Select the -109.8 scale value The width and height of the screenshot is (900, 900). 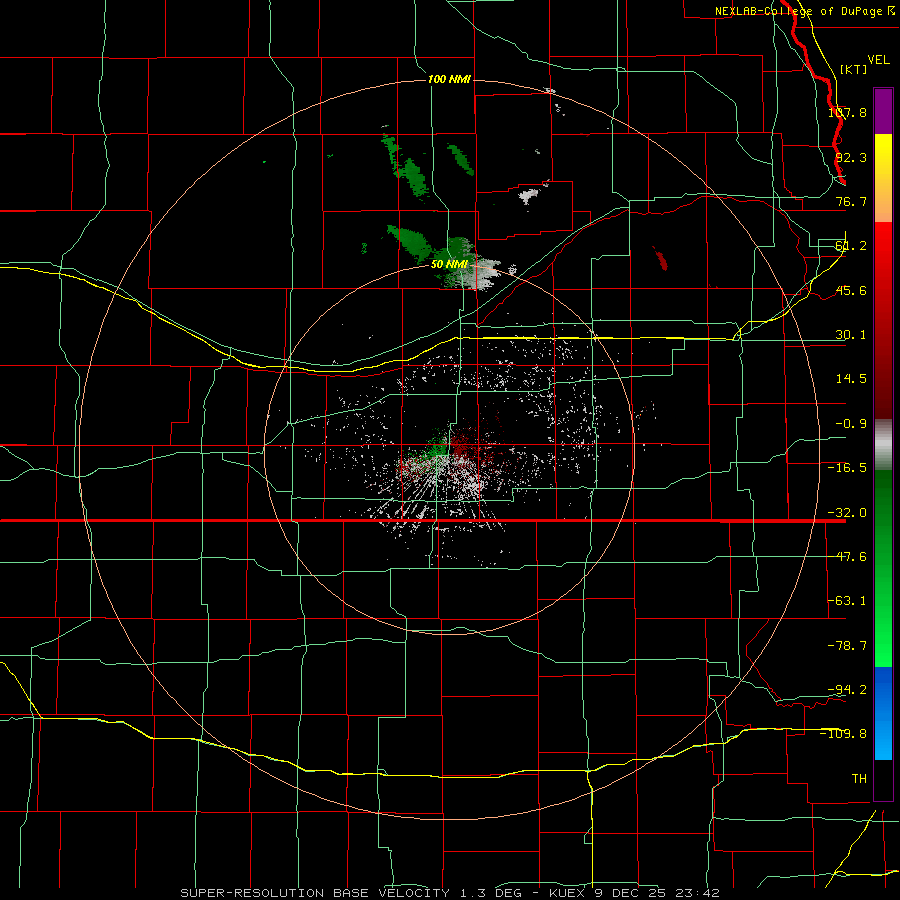844,734
